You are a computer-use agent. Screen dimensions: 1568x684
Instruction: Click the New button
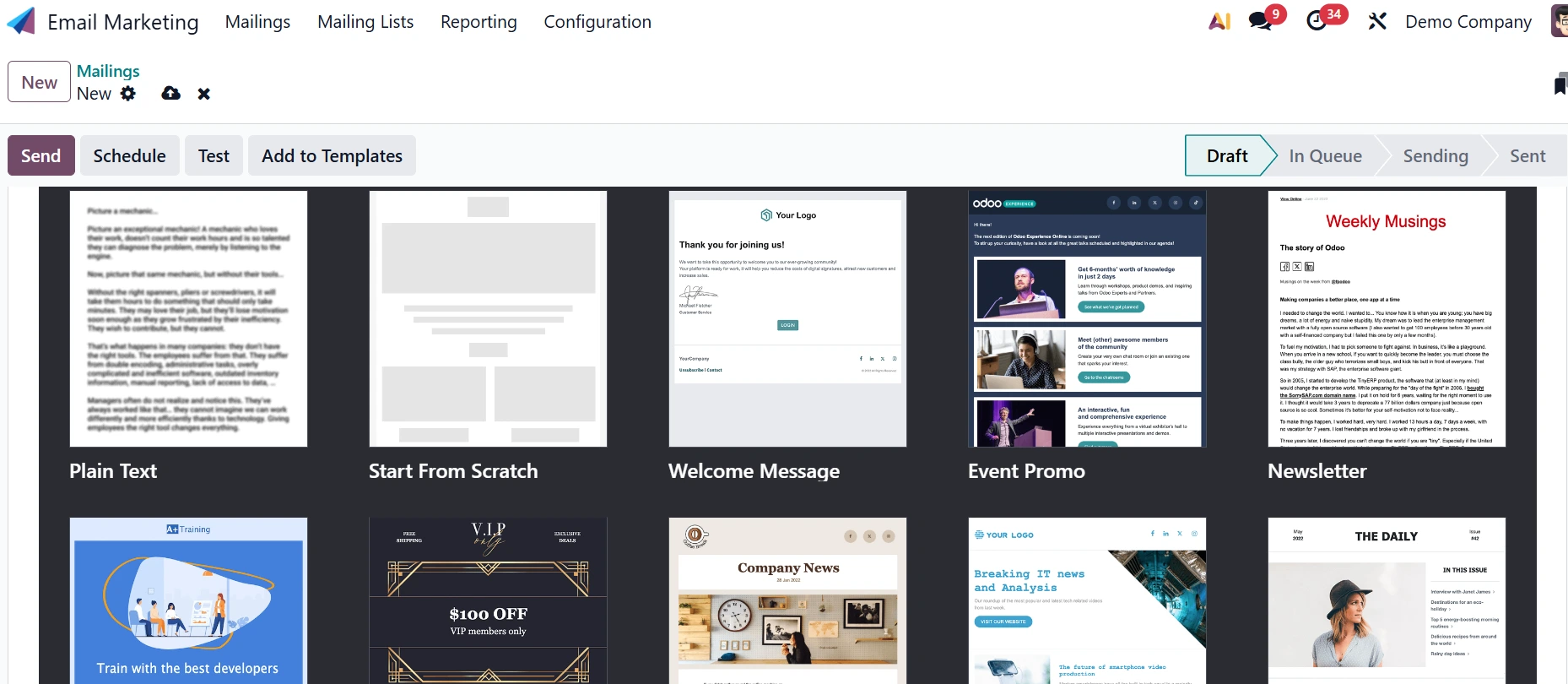[40, 82]
